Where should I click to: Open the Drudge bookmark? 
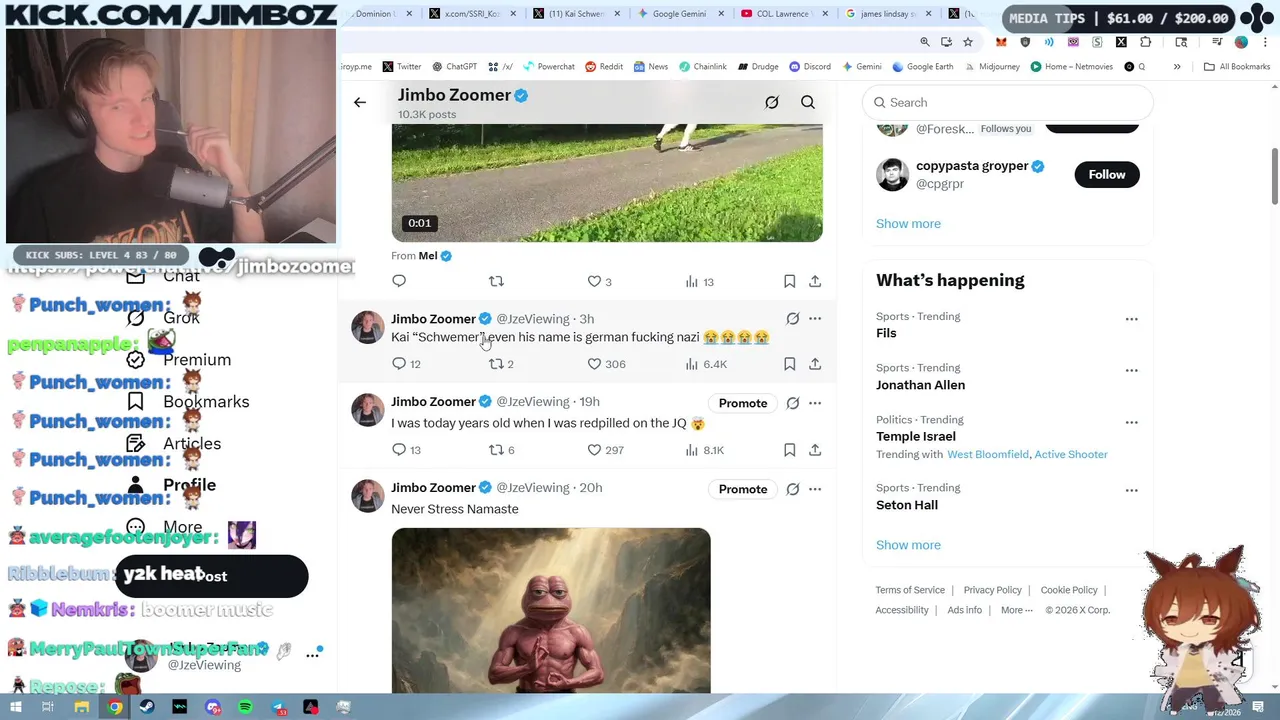coord(758,67)
